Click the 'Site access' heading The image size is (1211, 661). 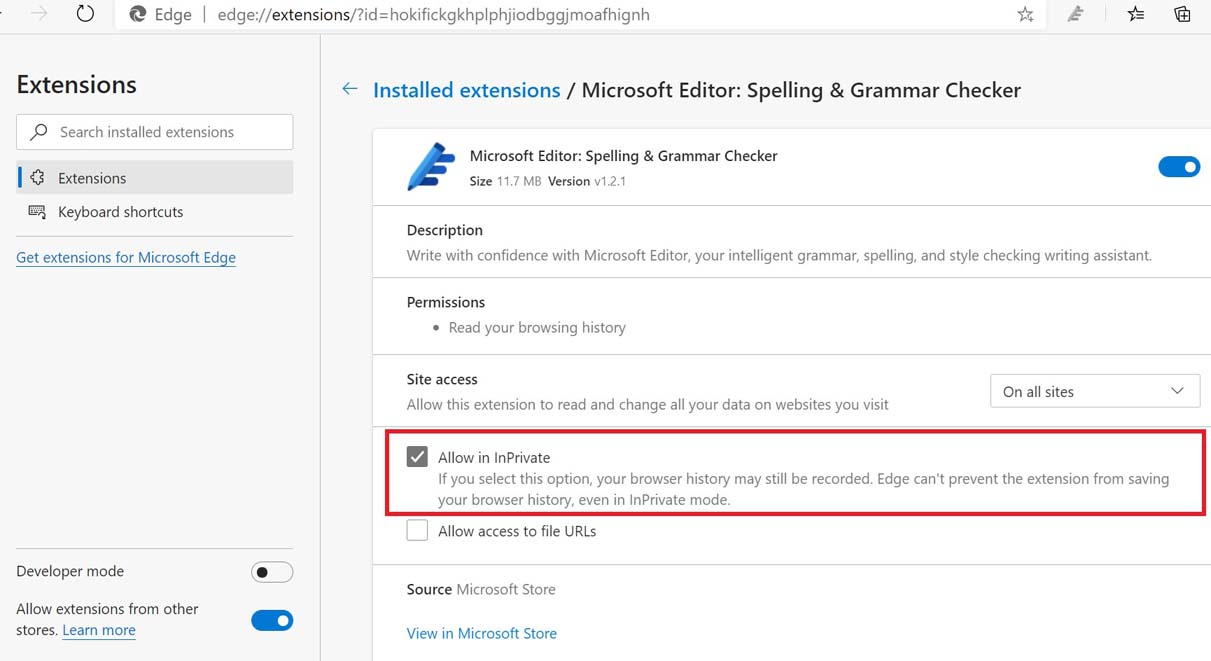coord(442,379)
